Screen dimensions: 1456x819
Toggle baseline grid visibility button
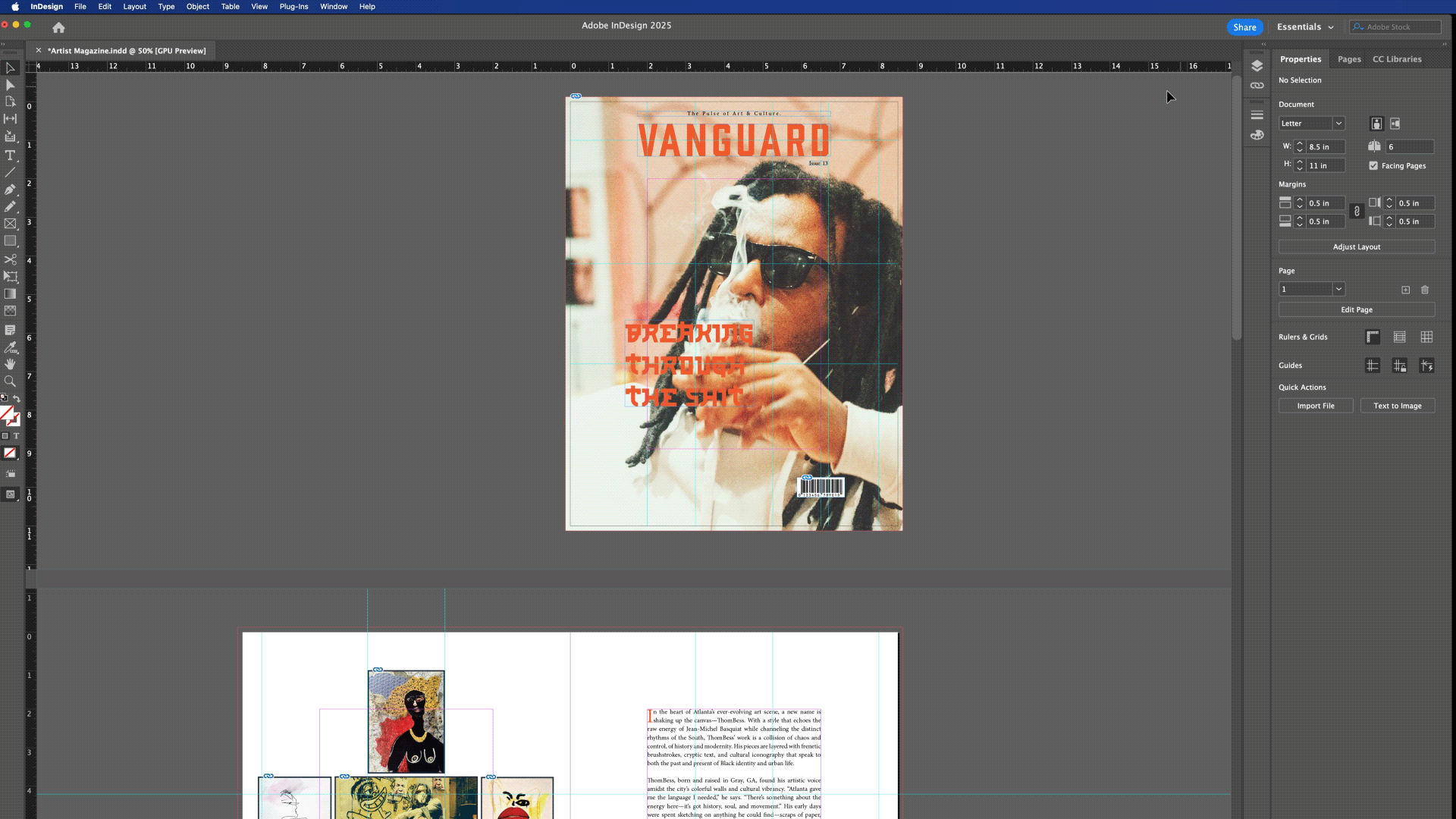1399,337
